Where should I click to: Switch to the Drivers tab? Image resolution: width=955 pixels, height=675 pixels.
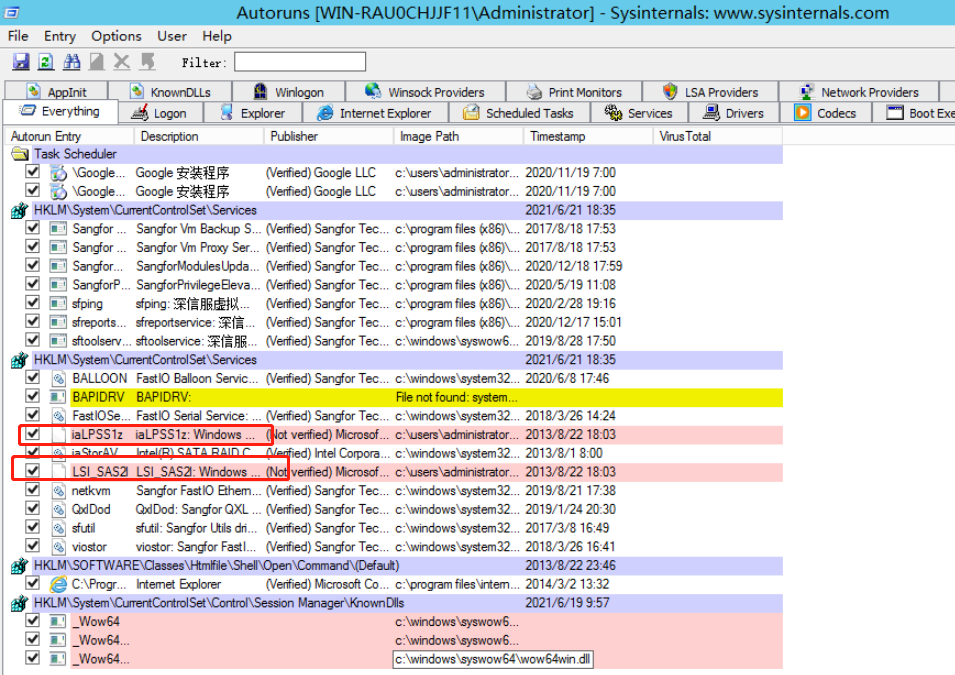click(734, 113)
